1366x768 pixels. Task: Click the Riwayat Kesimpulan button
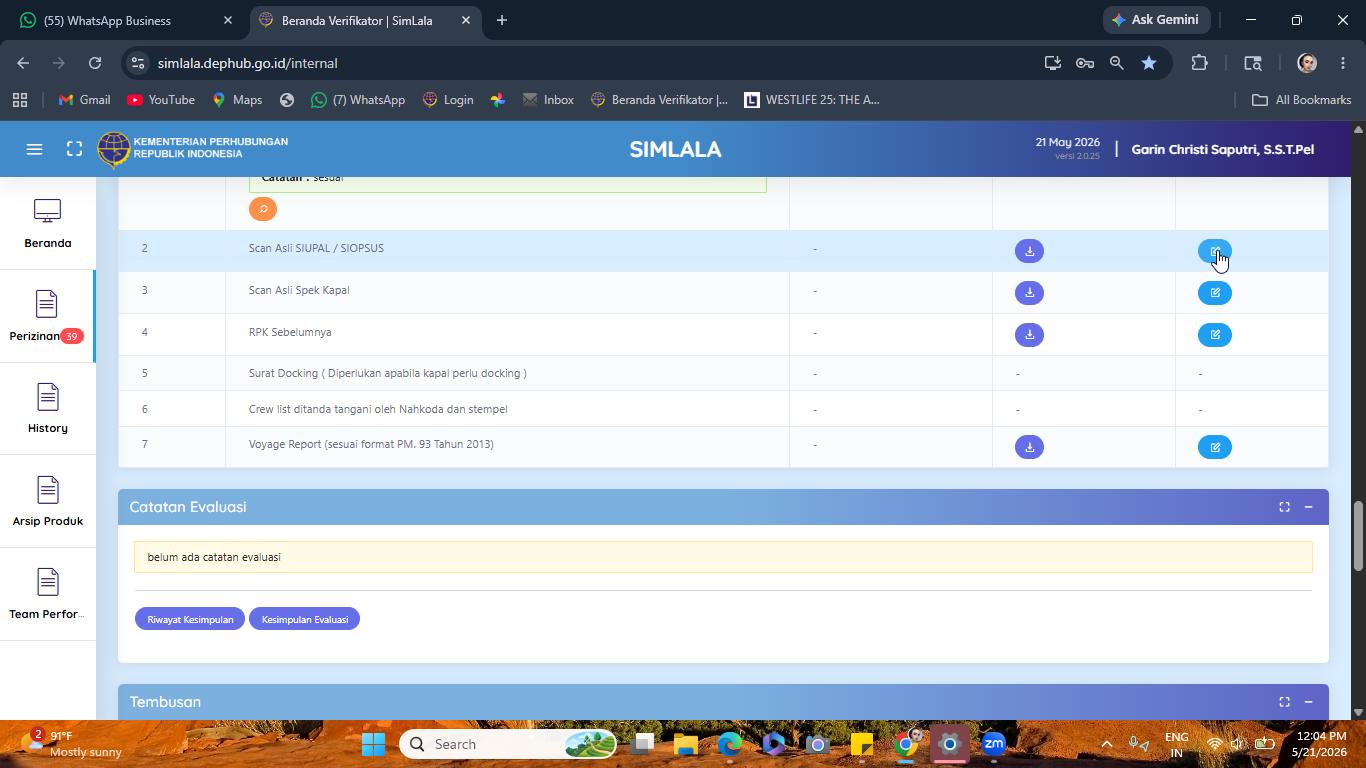[190, 619]
